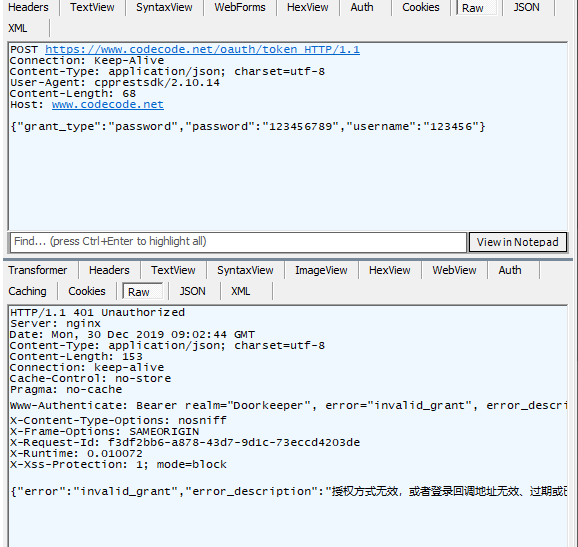
Task: Click the response JSON invalid_grant error body
Action: coord(289,492)
